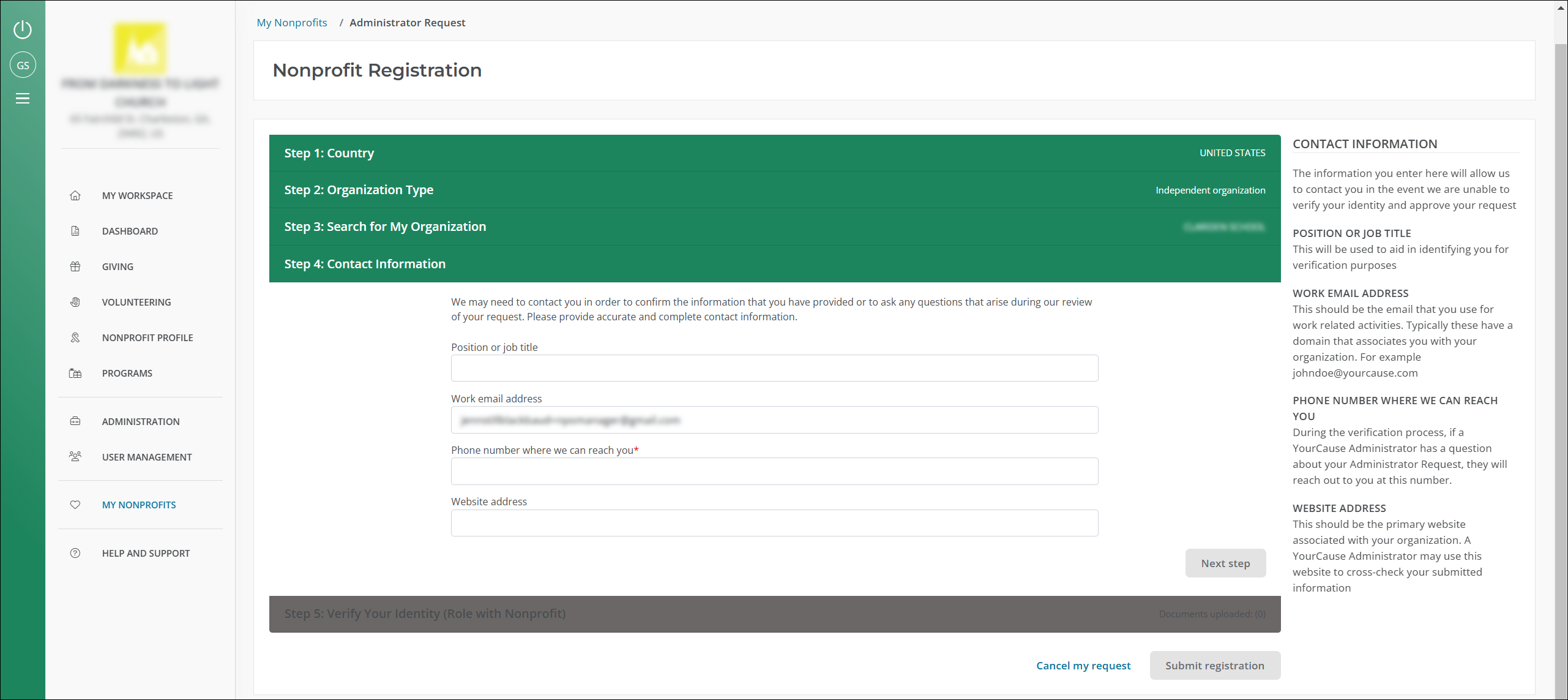The height and width of the screenshot is (700, 1568).
Task: Click Submit registration button
Action: pos(1215,665)
